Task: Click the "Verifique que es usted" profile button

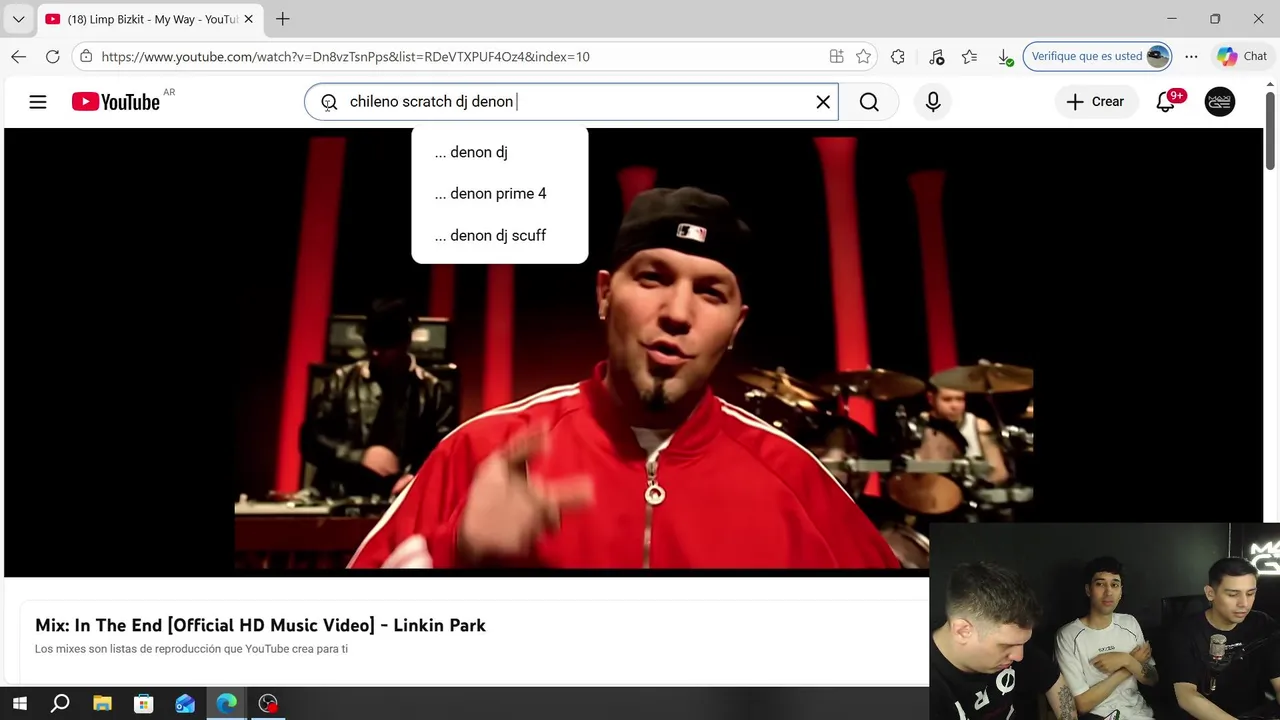Action: [x=1097, y=56]
